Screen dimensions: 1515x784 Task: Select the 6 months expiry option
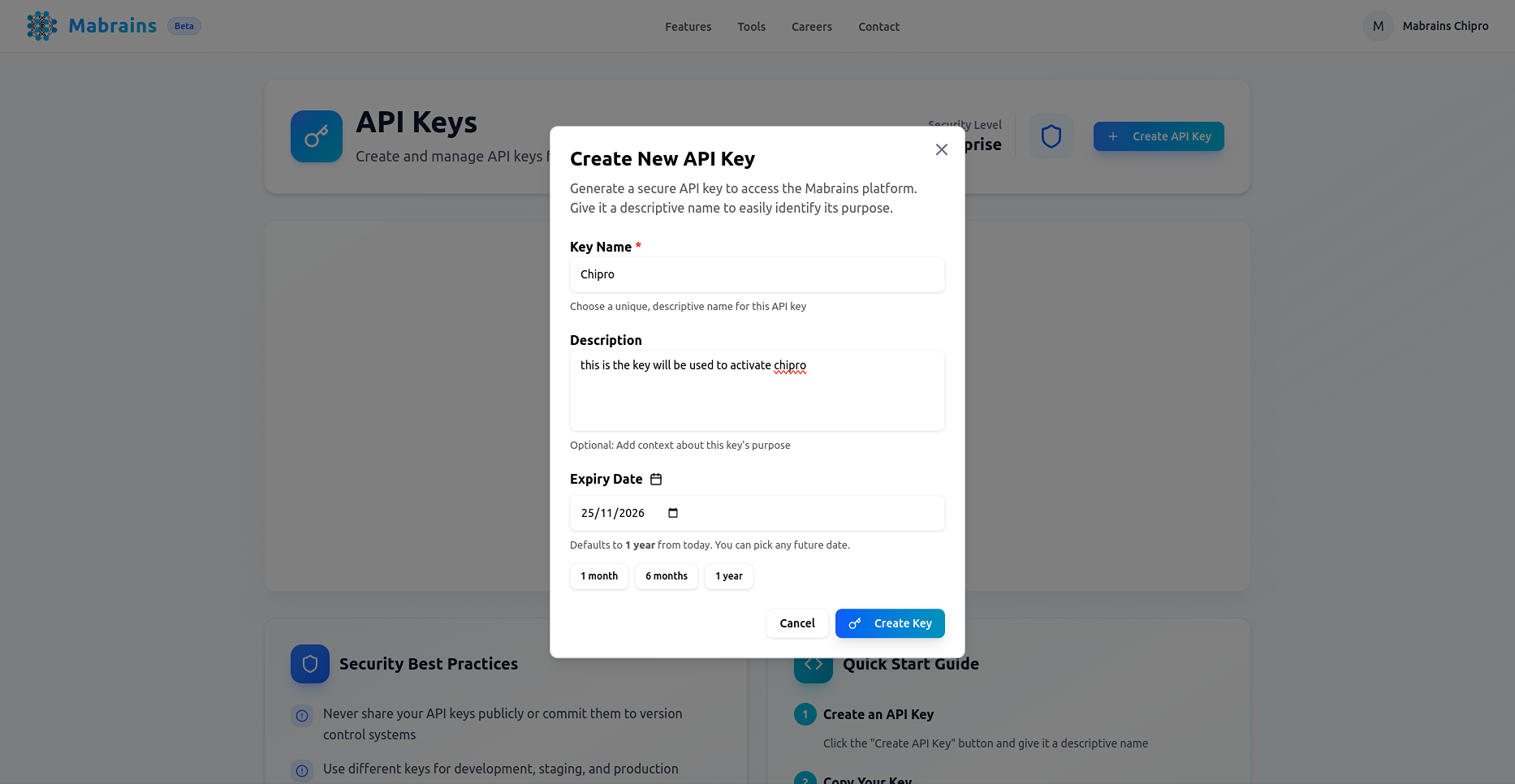pyautogui.click(x=666, y=576)
